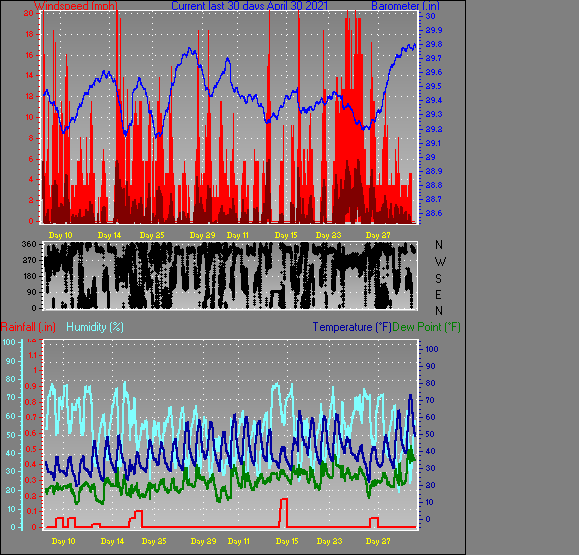Select the Rainfall (.in) legend label
This screenshot has width=579, height=555.
tap(28, 327)
